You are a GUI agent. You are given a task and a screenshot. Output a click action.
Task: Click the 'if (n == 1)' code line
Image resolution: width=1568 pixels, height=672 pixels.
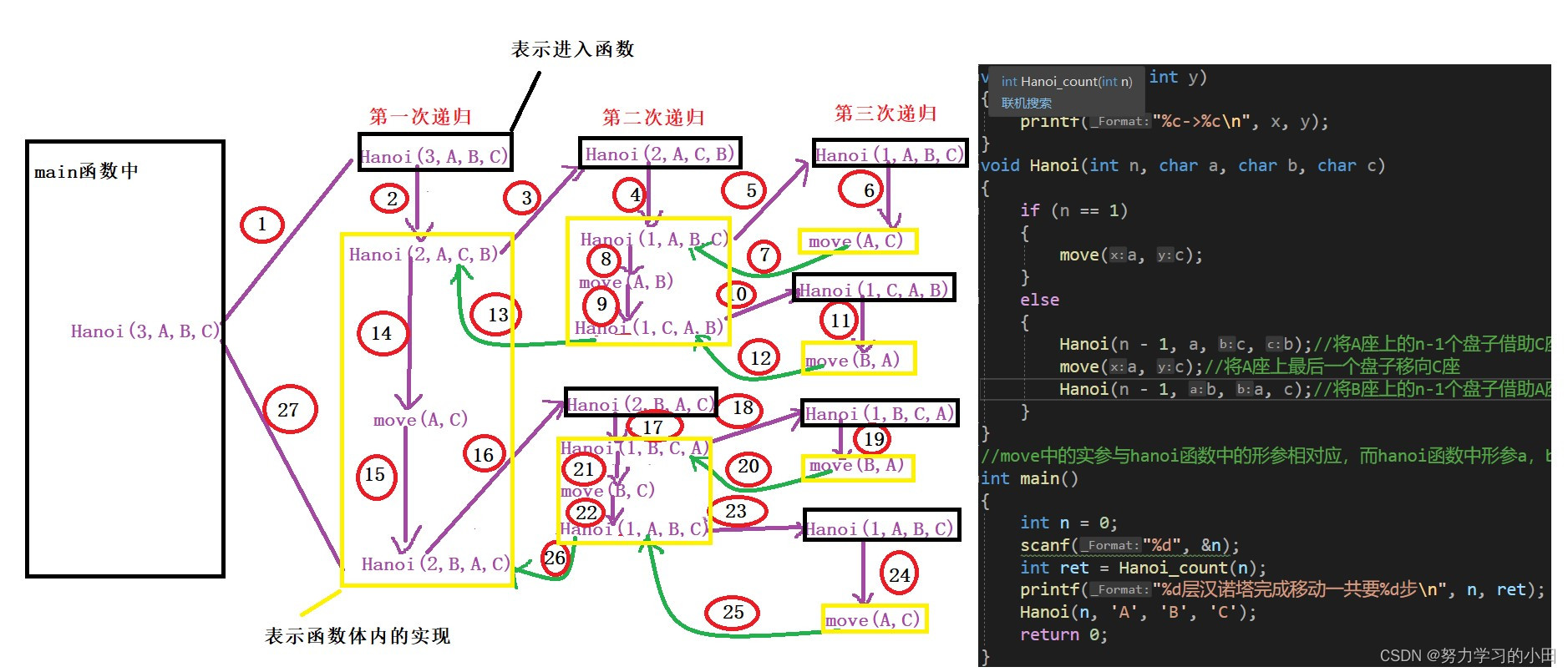1073,210
